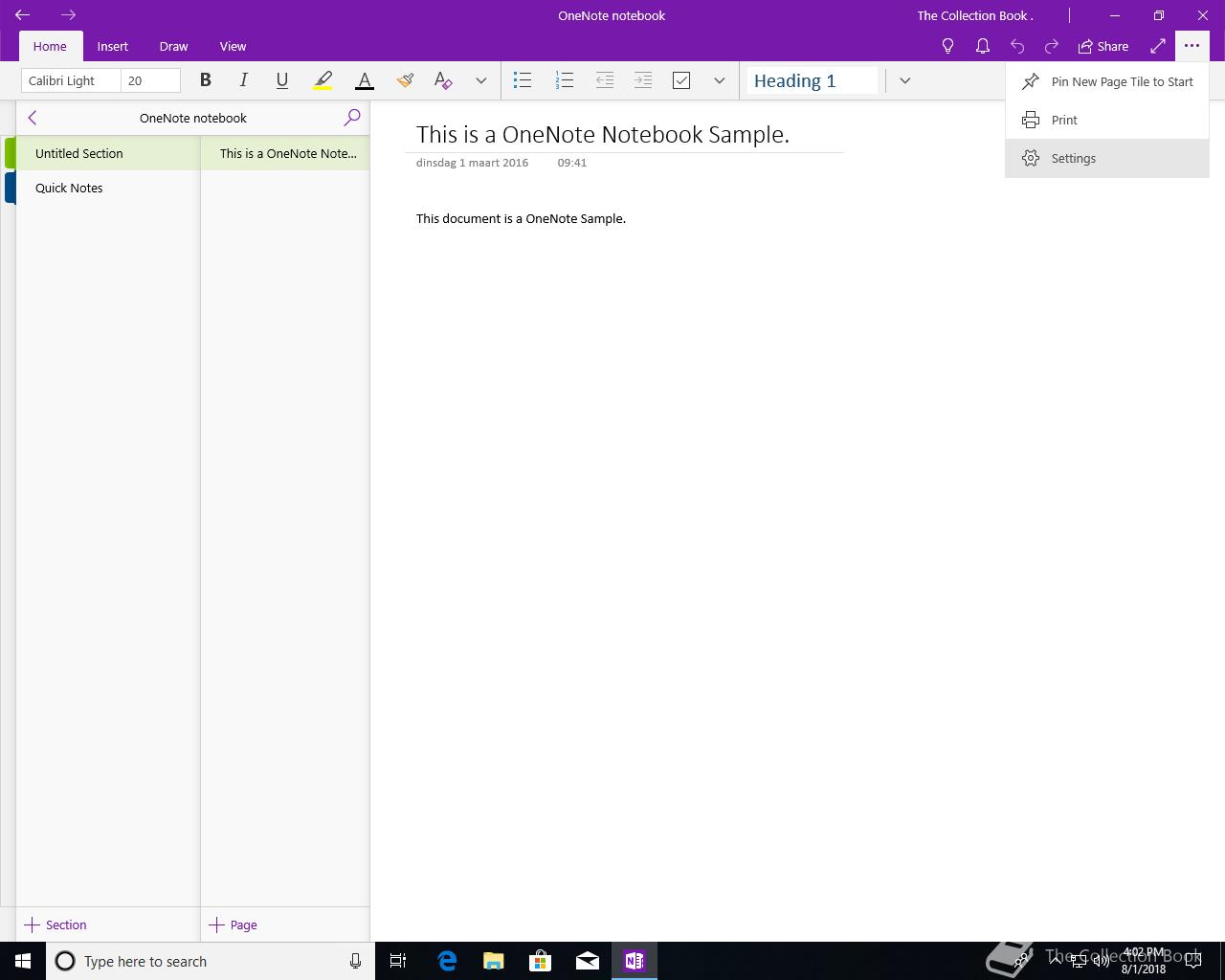Image resolution: width=1225 pixels, height=980 pixels.
Task: Click the font size 20 field
Action: [150, 80]
